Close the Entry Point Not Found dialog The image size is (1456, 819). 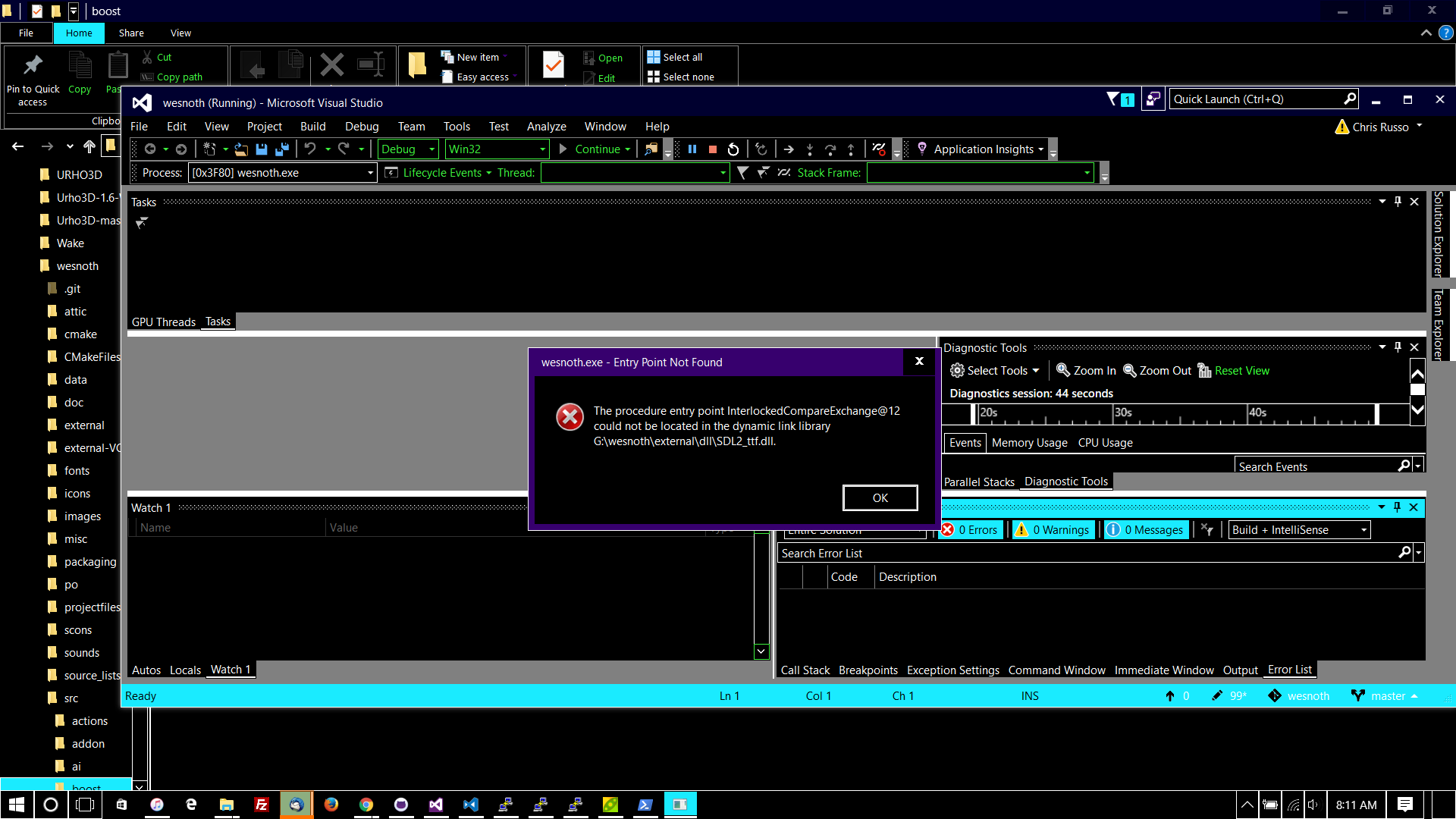pos(919,362)
